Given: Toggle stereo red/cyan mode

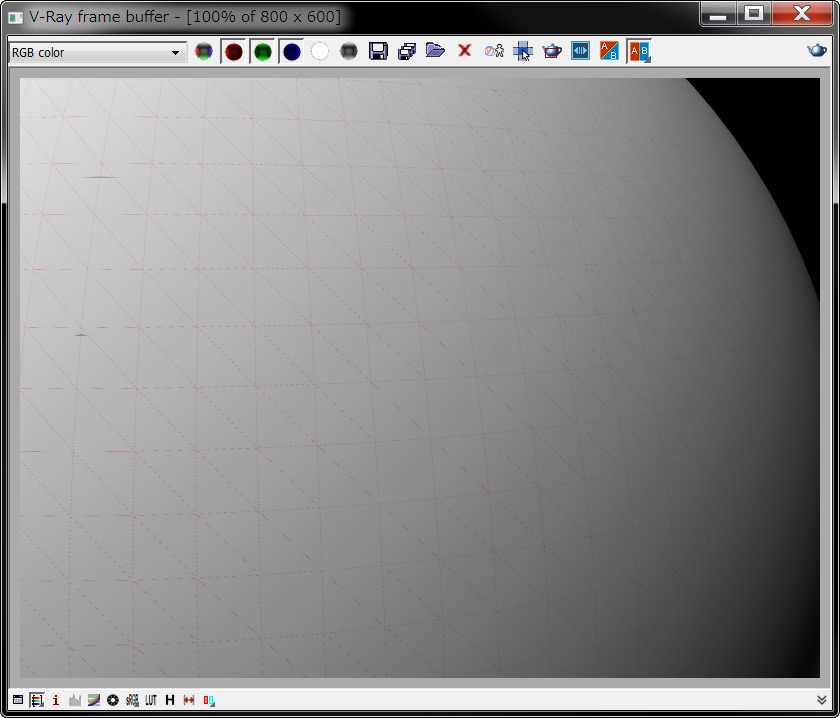Looking at the screenshot, I should (209, 700).
